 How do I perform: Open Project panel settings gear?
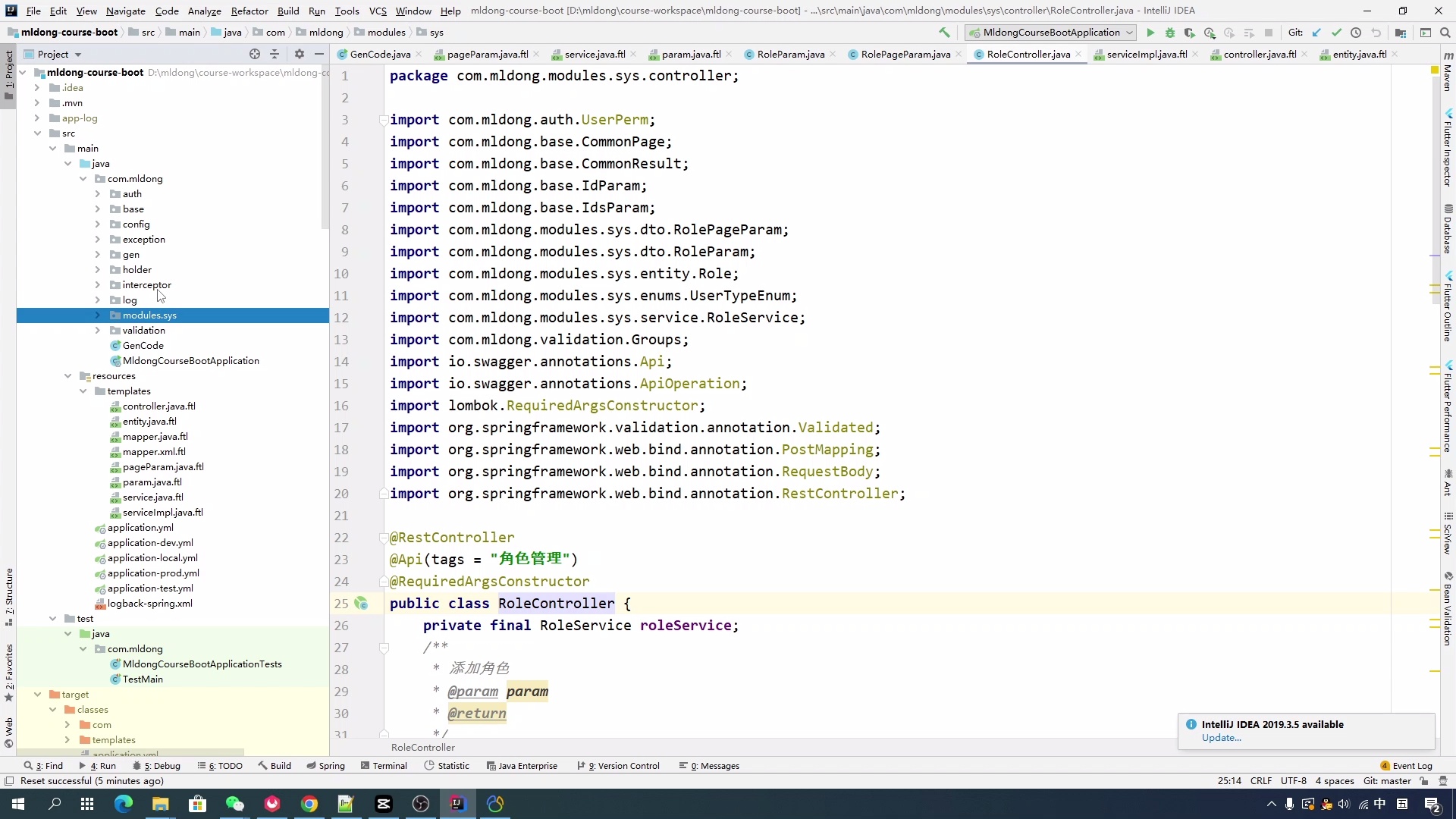[299, 54]
